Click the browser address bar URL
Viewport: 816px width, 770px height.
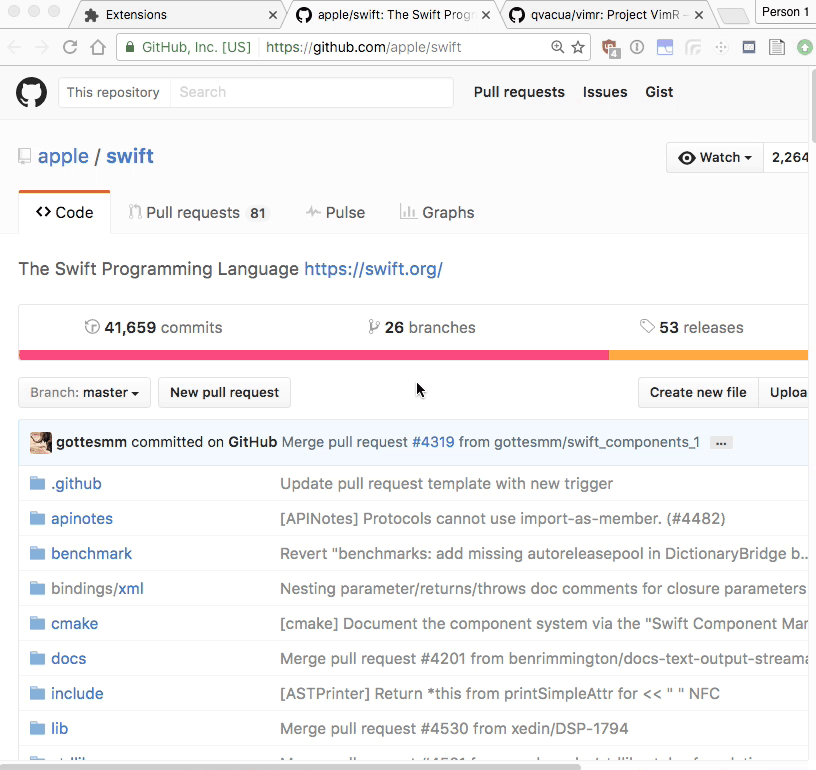pyautogui.click(x=363, y=47)
